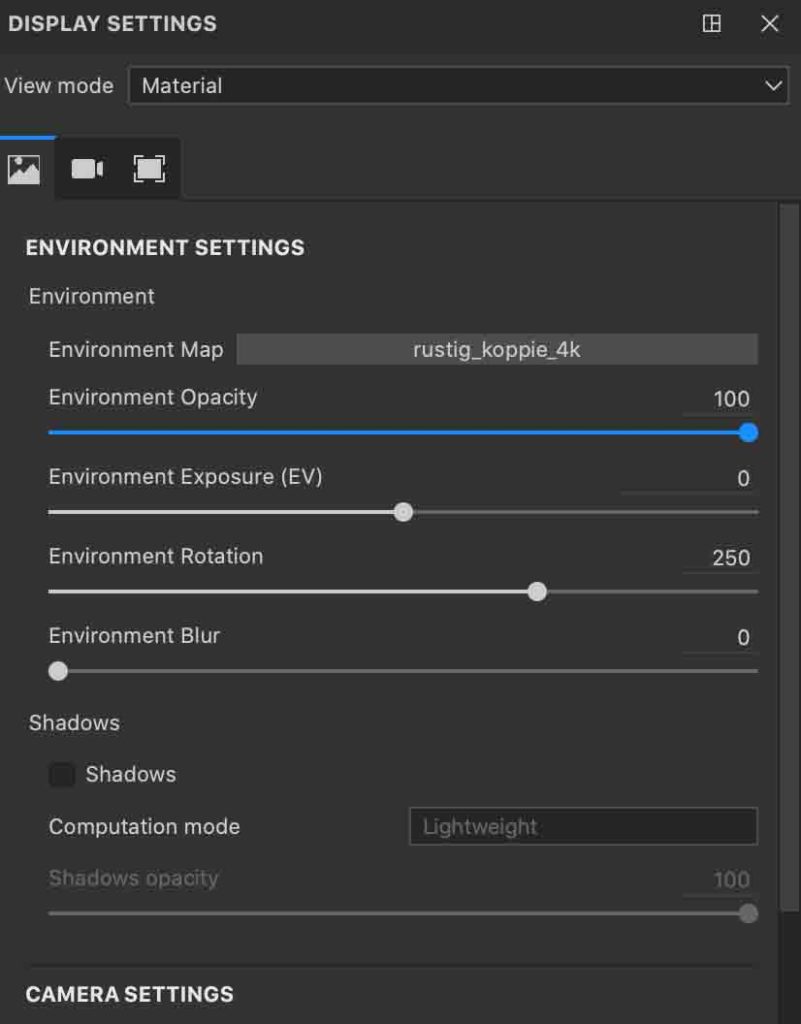Click the CAMERA SETTINGS section header

click(x=130, y=994)
